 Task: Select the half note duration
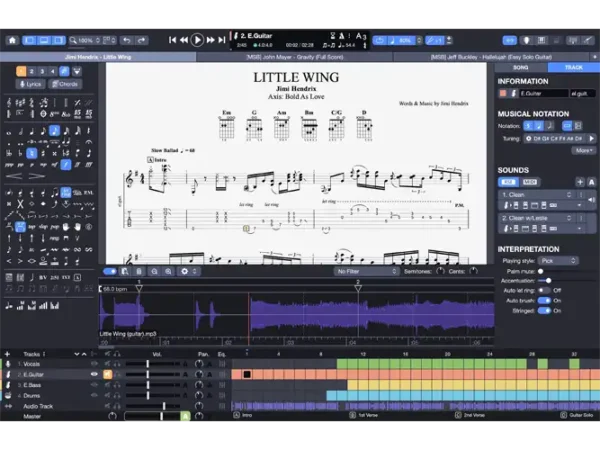20,132
